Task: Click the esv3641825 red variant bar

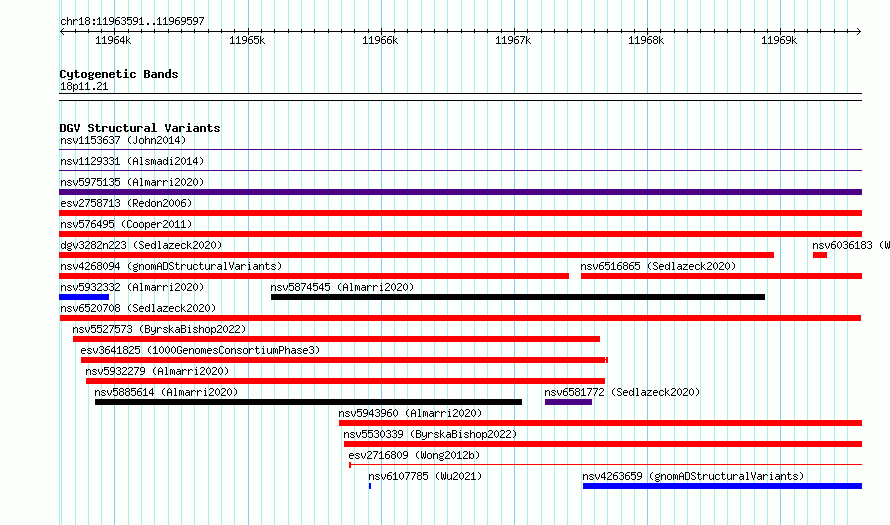Action: (344, 360)
